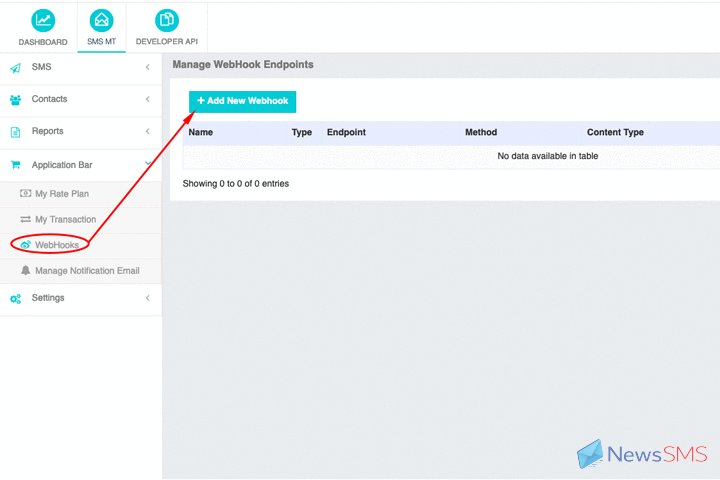
Task: Expand the Contacts section chevron
Action: (x=147, y=100)
